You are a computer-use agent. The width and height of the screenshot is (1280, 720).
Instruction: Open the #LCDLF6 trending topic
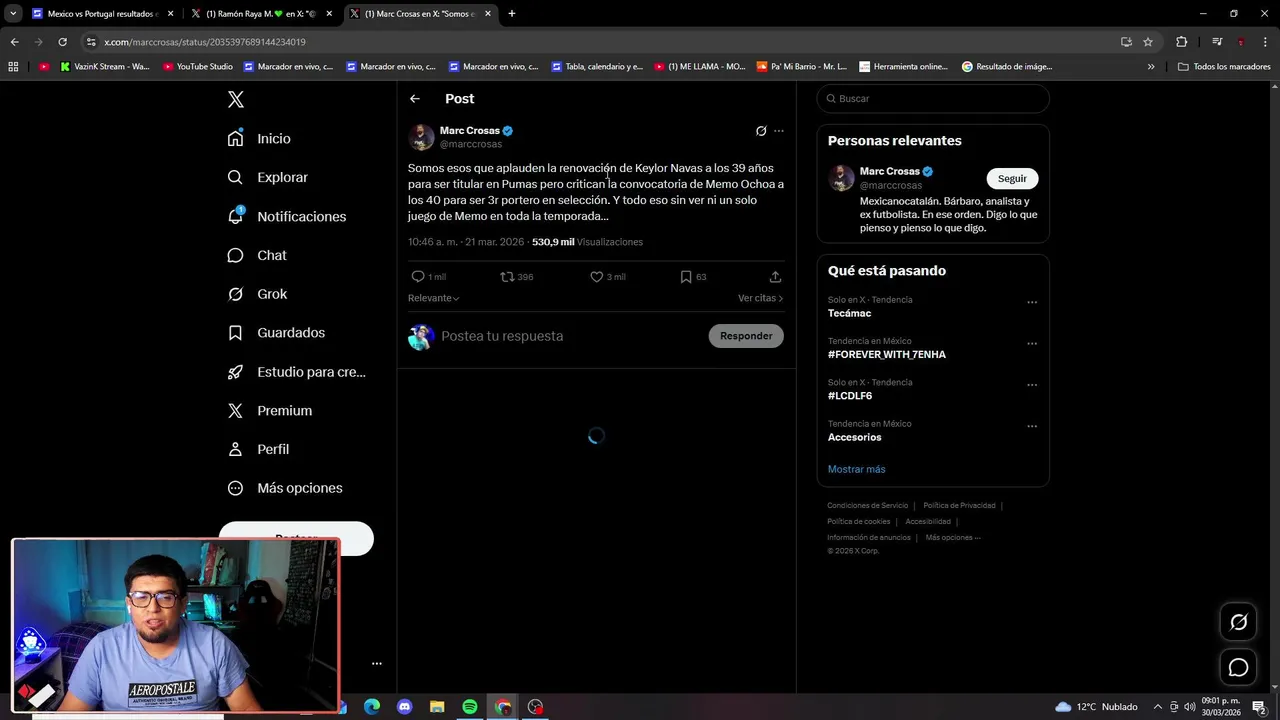pyautogui.click(x=850, y=396)
